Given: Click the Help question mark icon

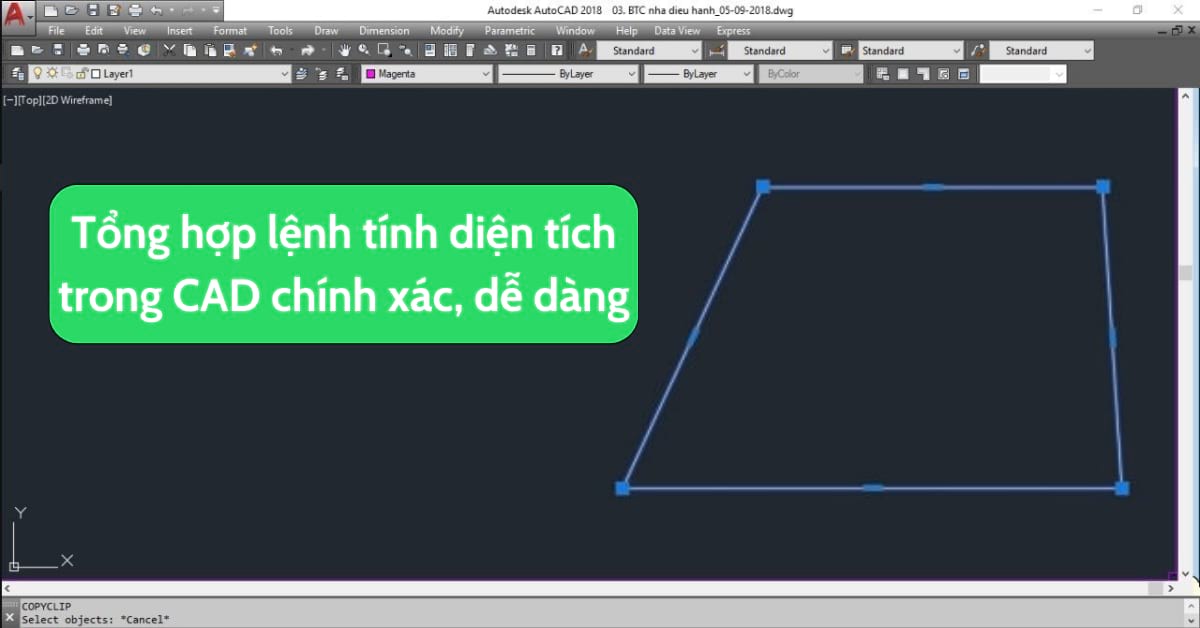Looking at the screenshot, I should coord(556,50).
